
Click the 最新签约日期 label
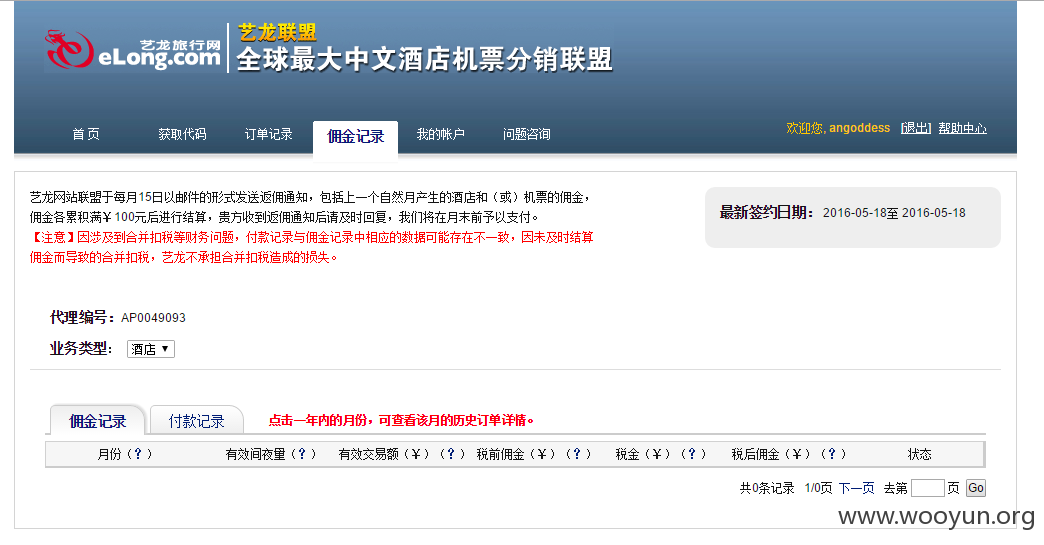point(766,213)
